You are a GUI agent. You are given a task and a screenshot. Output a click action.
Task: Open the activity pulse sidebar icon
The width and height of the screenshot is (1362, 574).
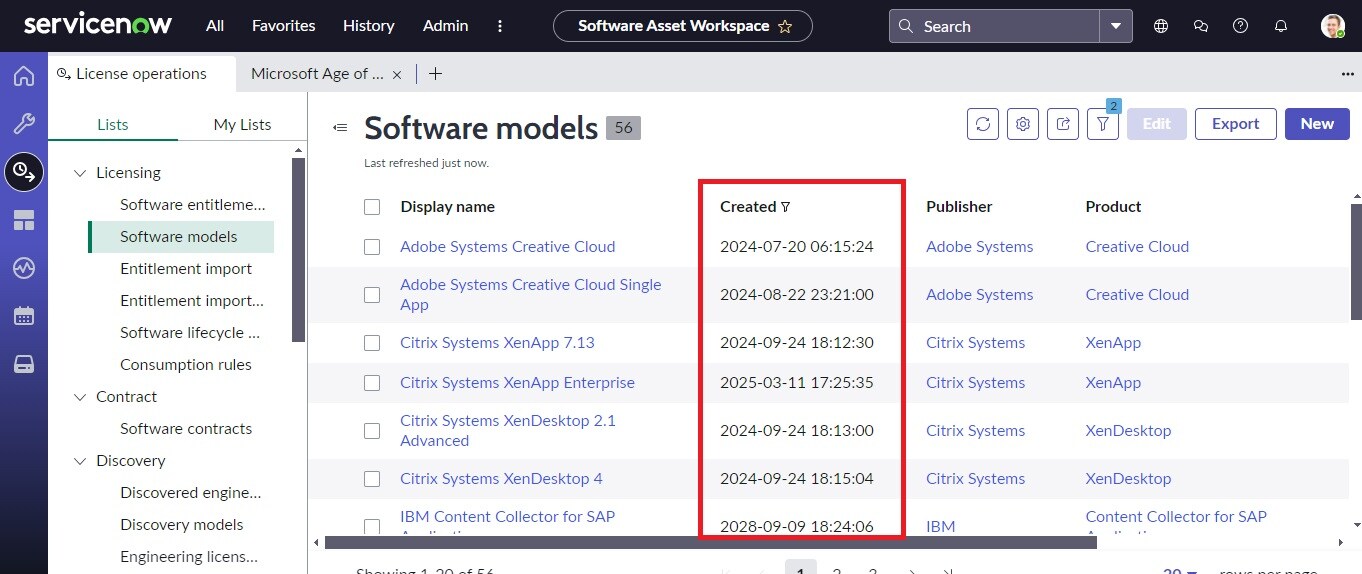coord(24,268)
